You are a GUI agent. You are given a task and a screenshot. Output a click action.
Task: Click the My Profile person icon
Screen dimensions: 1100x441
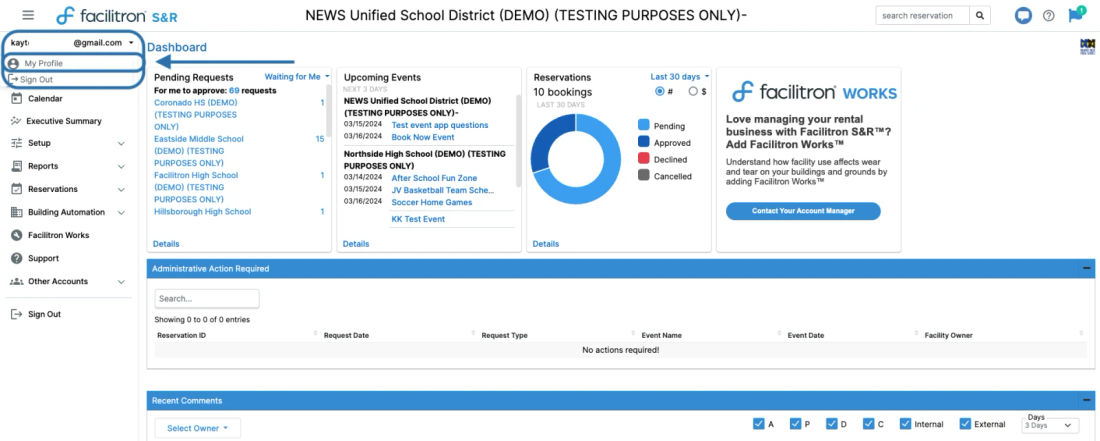click(x=13, y=63)
